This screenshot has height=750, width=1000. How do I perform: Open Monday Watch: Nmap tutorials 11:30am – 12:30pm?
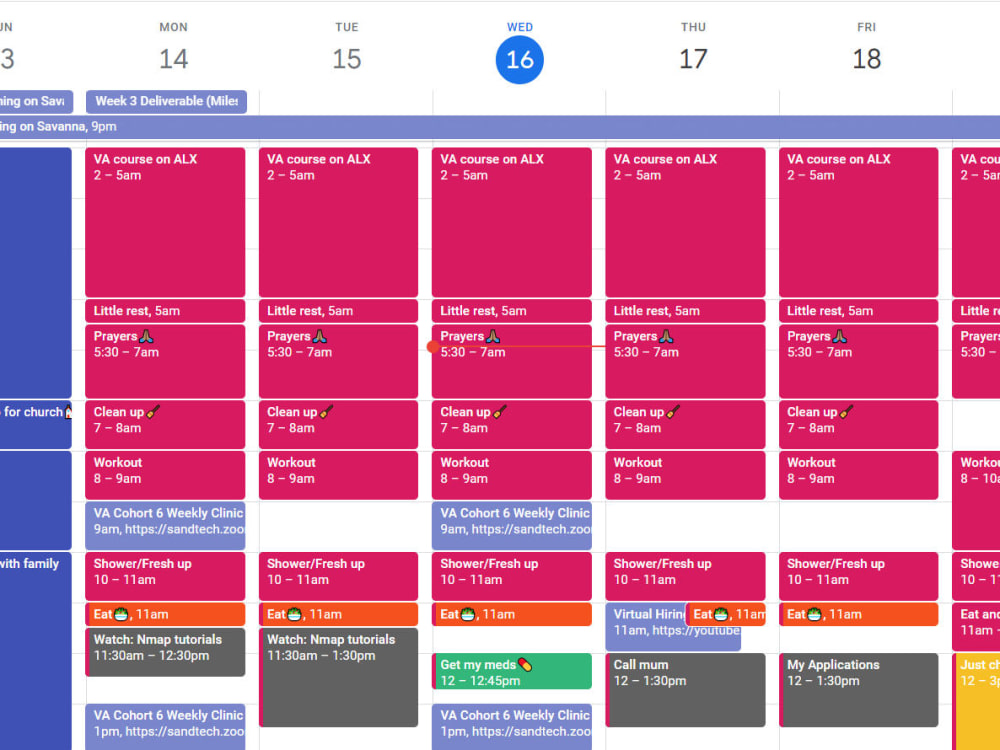click(x=165, y=652)
